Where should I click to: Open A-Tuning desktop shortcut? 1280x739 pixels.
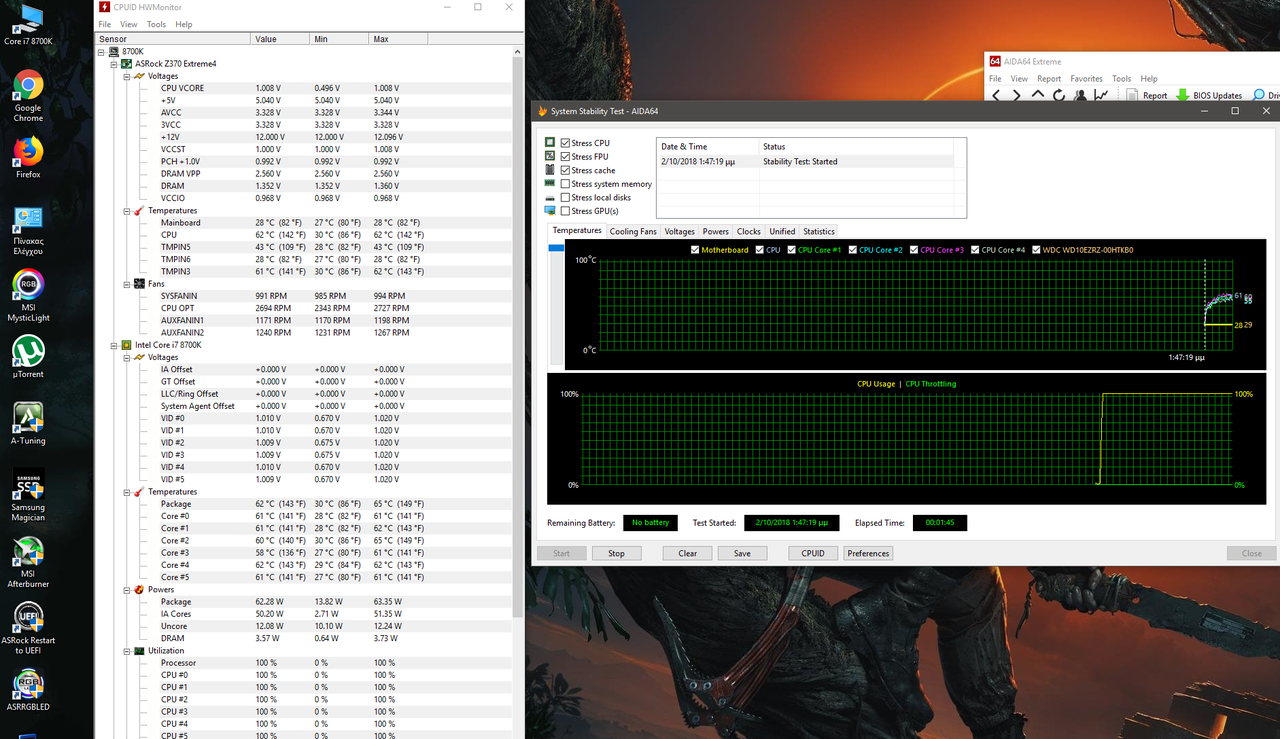coord(28,422)
